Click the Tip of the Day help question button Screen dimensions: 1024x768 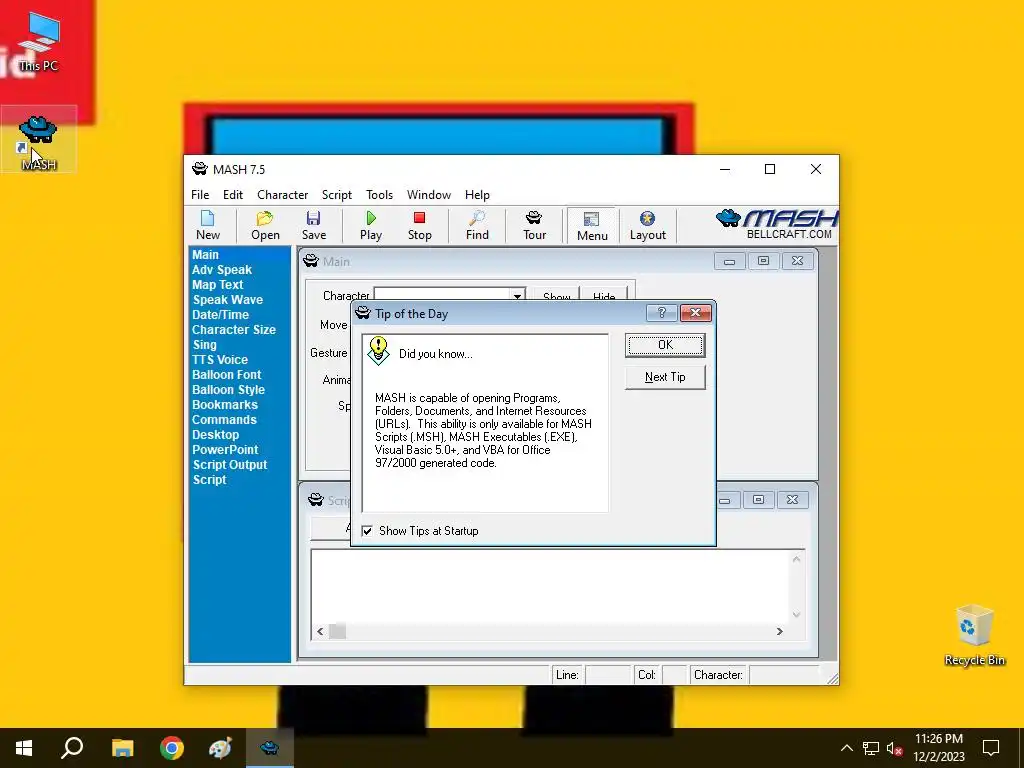(662, 313)
